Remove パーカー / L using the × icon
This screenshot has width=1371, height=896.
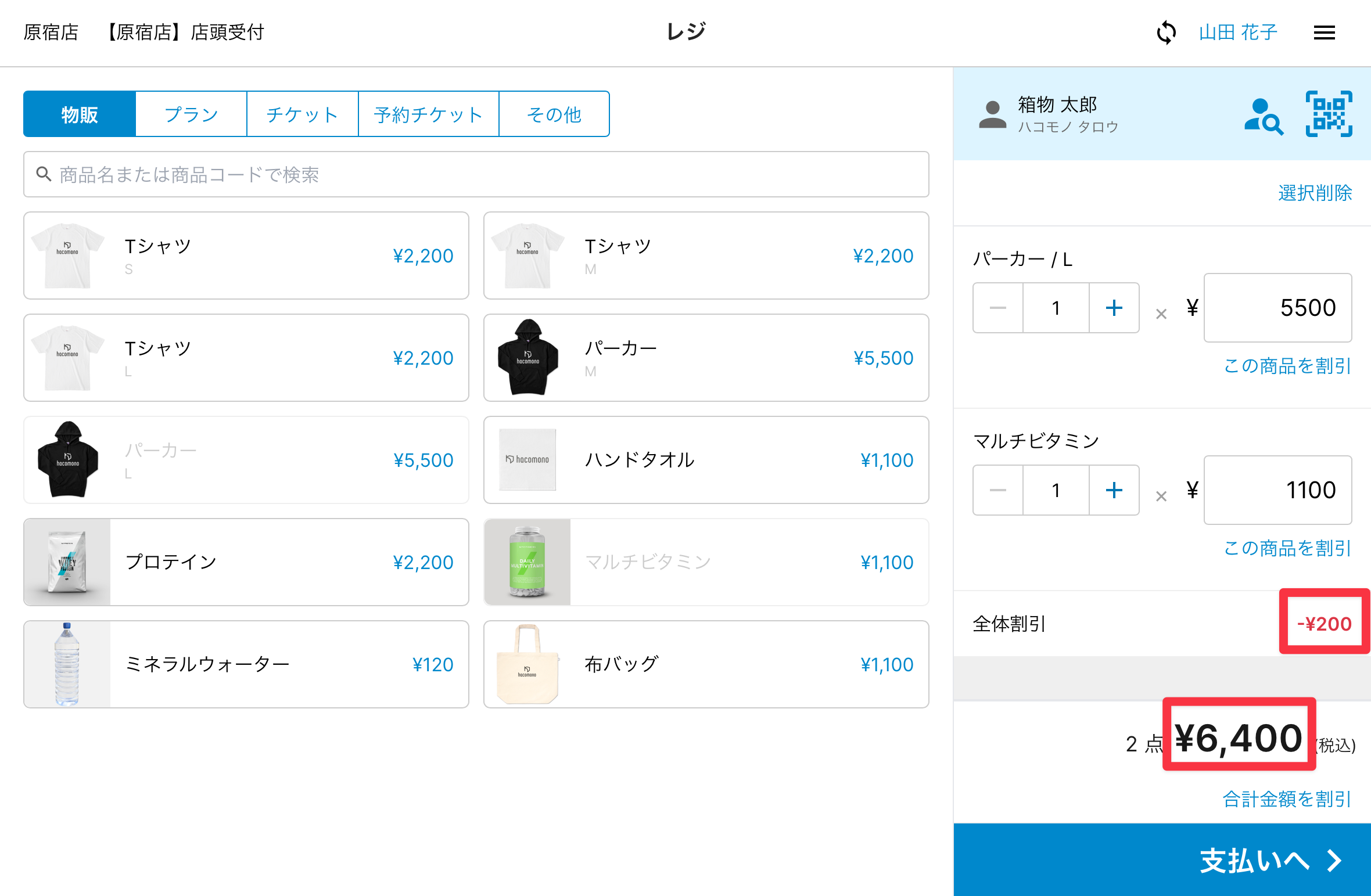pos(1161,314)
